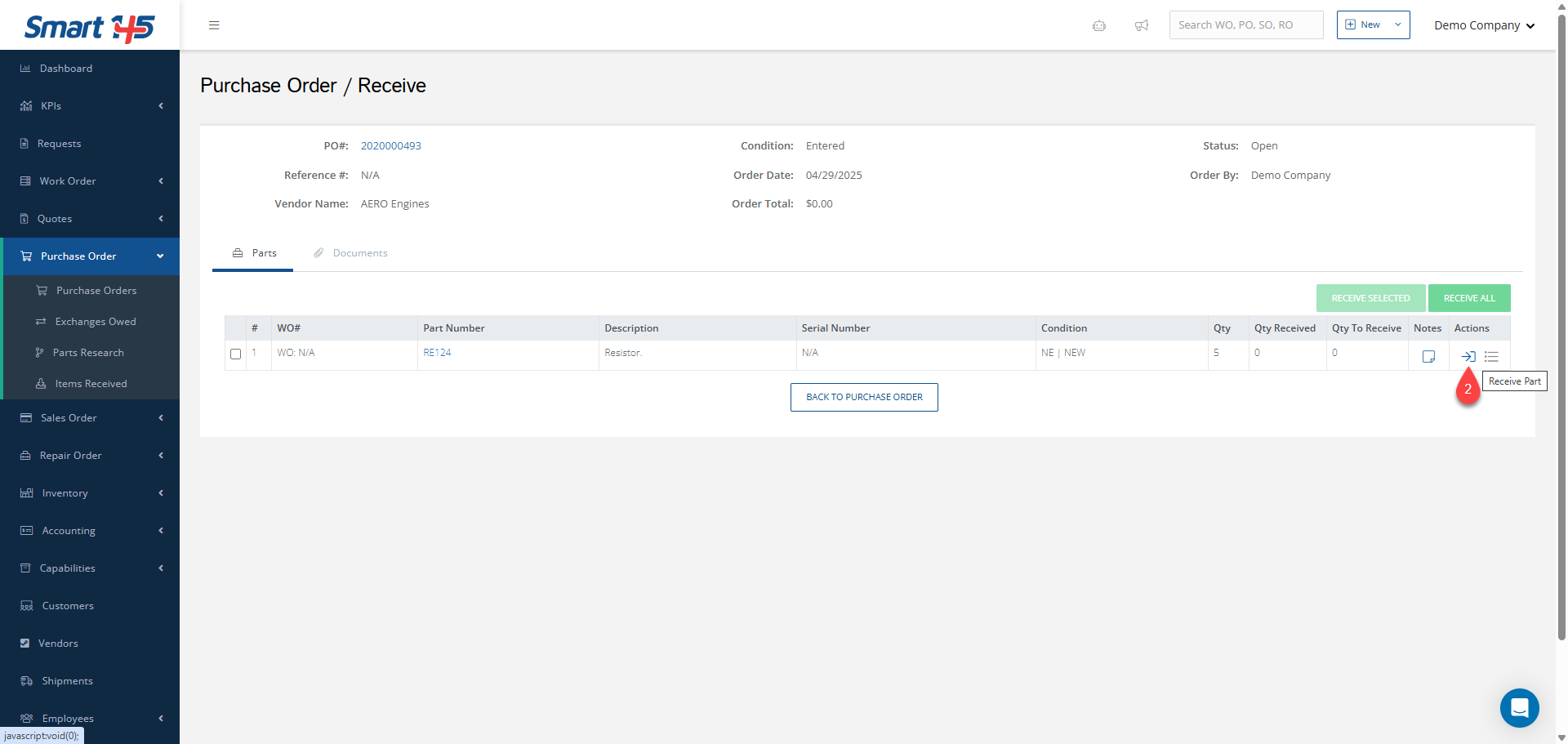This screenshot has width=1568, height=744.
Task: Expand the Capabilities chevron
Action: tap(161, 568)
